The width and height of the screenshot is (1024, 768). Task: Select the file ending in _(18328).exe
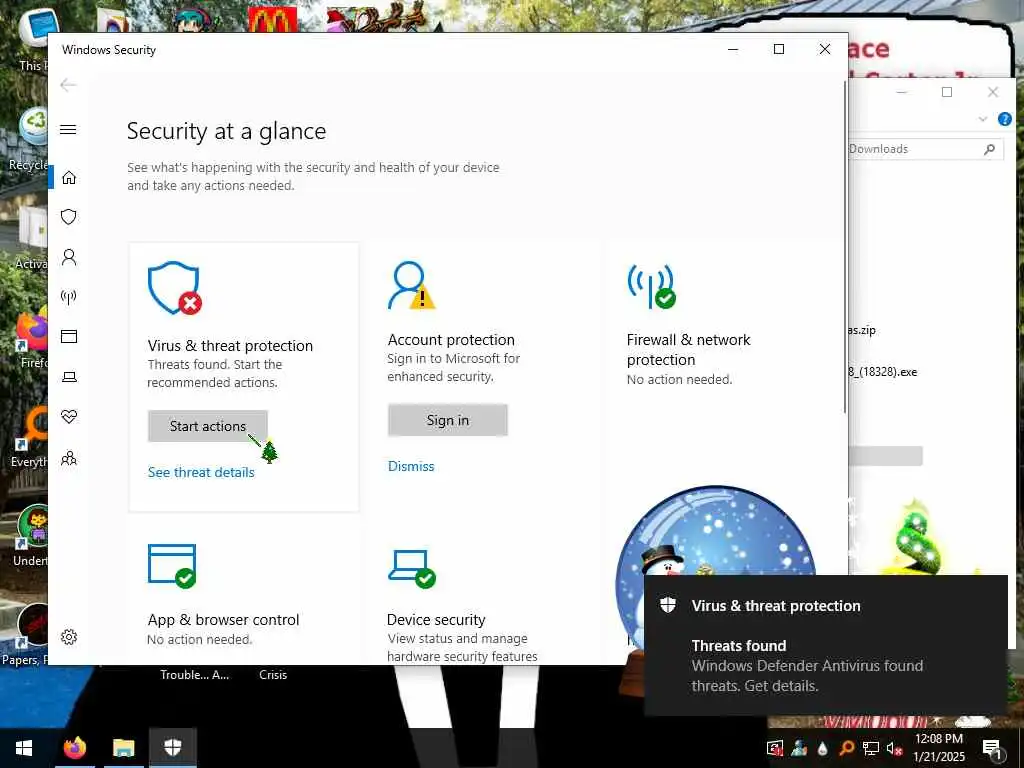tap(882, 372)
